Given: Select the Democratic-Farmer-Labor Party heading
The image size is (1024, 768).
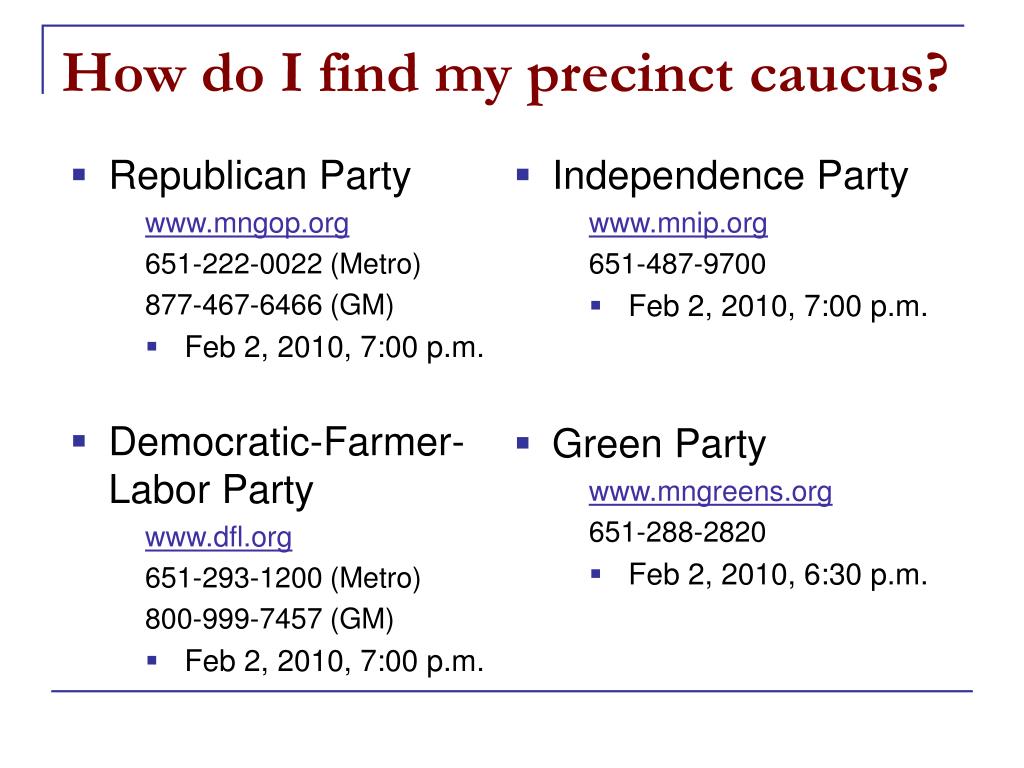Looking at the screenshot, I should coord(286,466).
